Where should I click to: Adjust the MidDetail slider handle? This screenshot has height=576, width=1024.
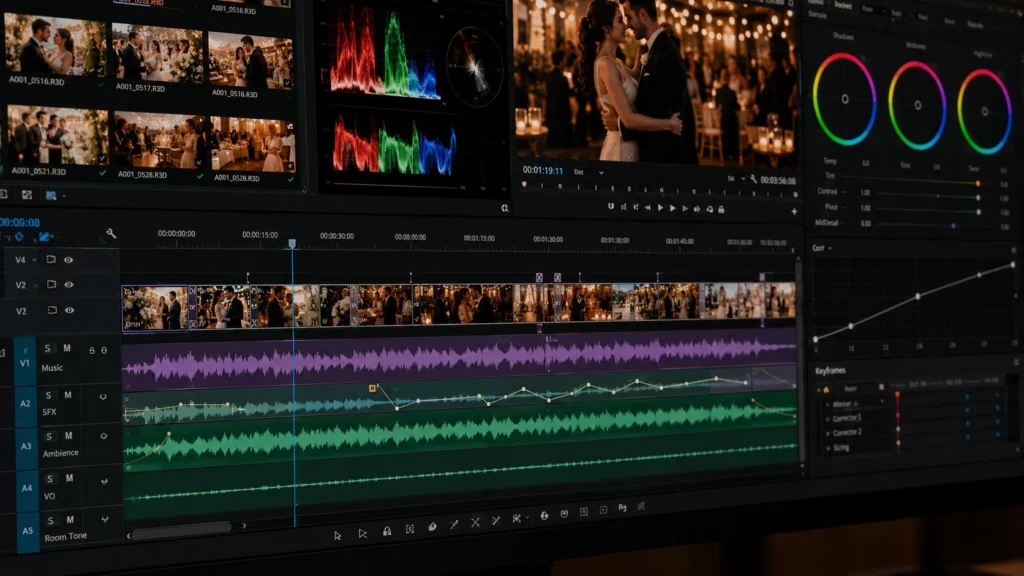pyautogui.click(x=953, y=225)
